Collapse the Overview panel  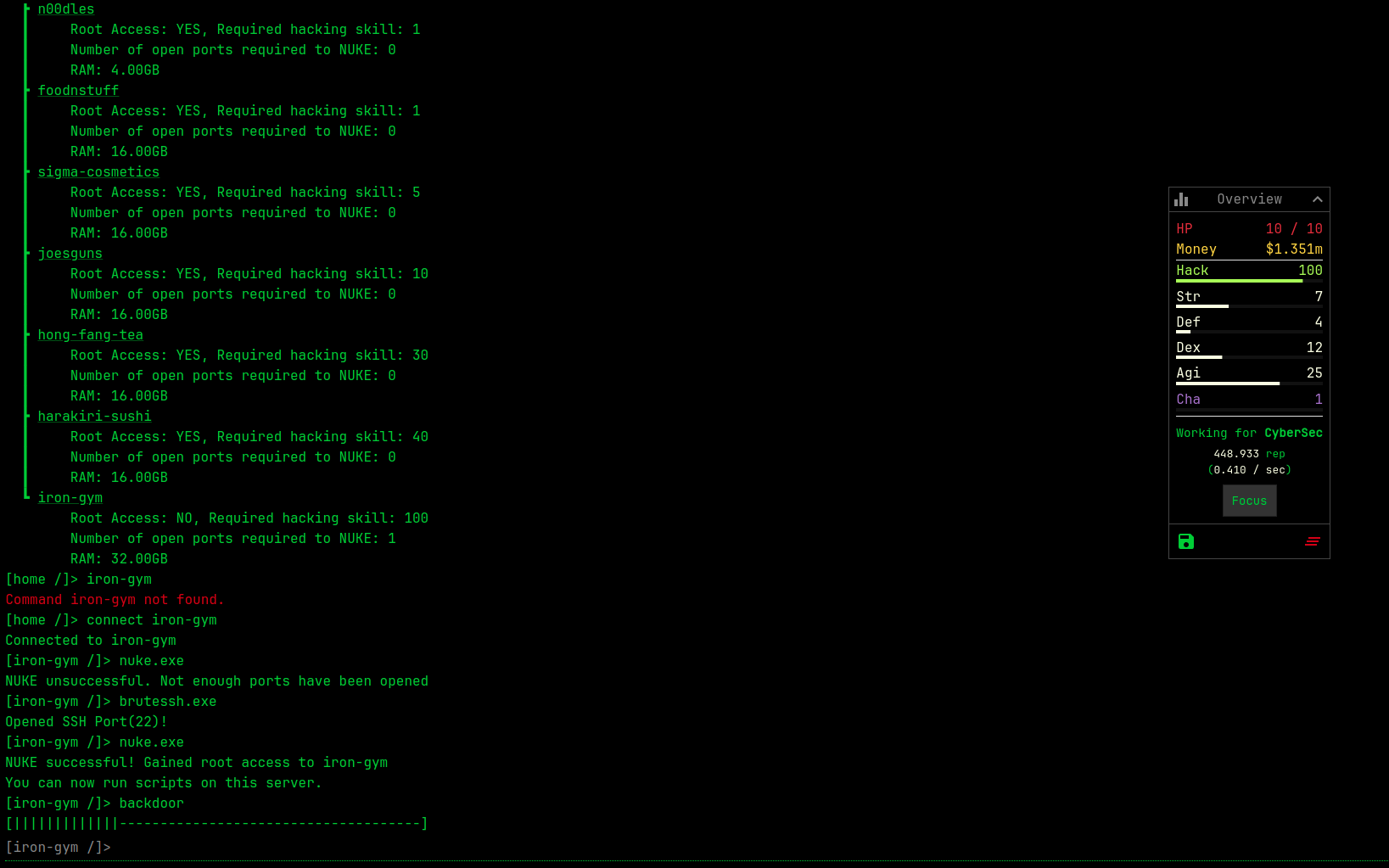[x=1317, y=199]
